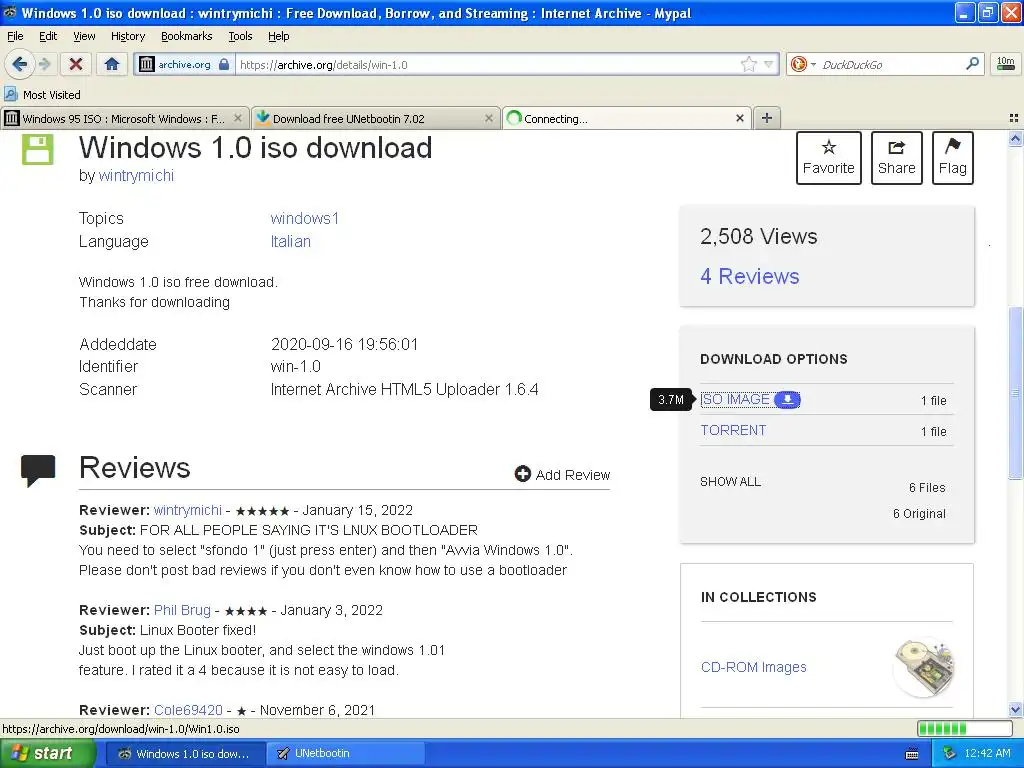Click the 2,508 Views text
The width and height of the screenshot is (1024, 768).
coord(758,236)
